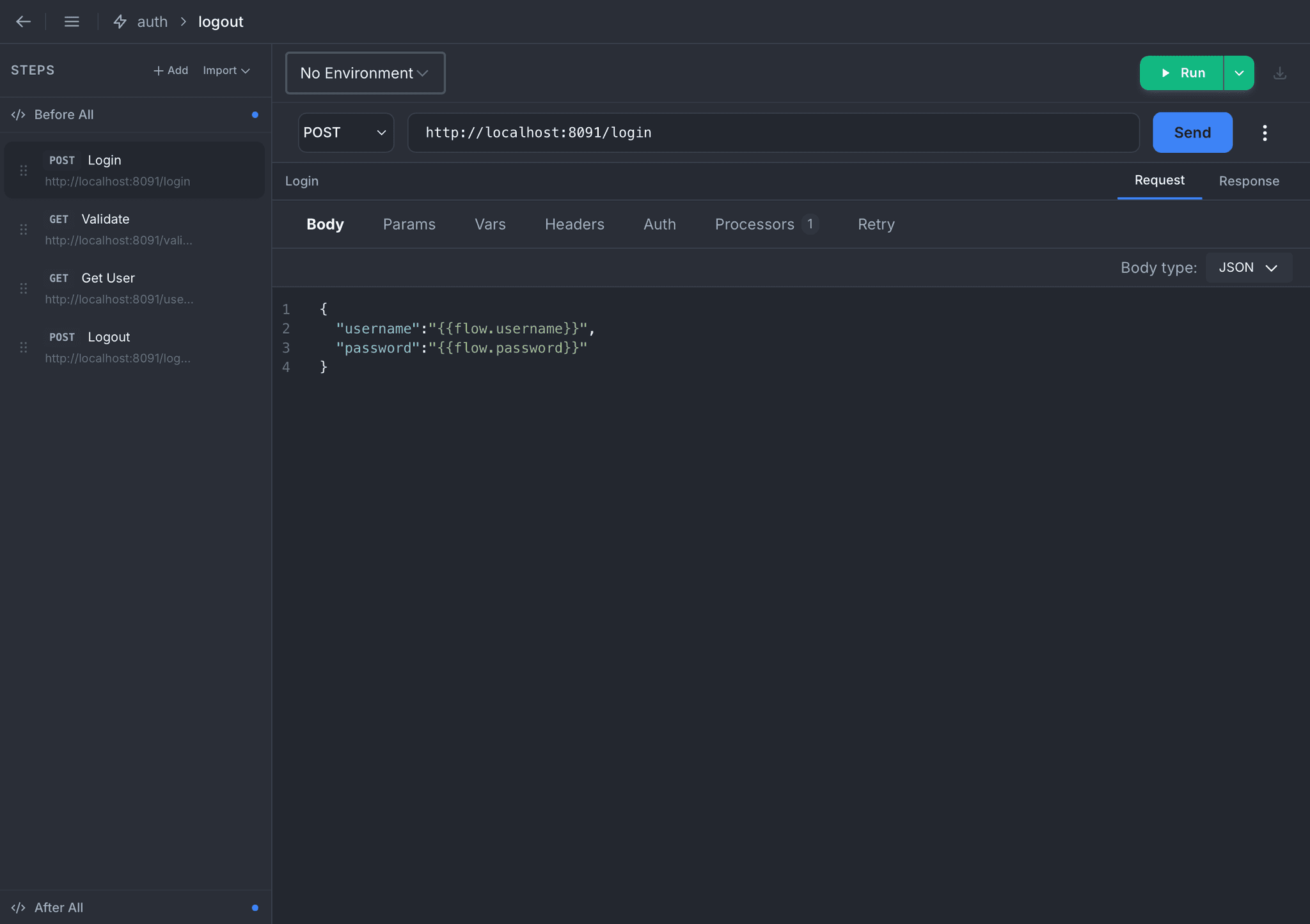Image resolution: width=1310 pixels, height=924 pixels.
Task: Select the GET Get User step
Action: 135,288
